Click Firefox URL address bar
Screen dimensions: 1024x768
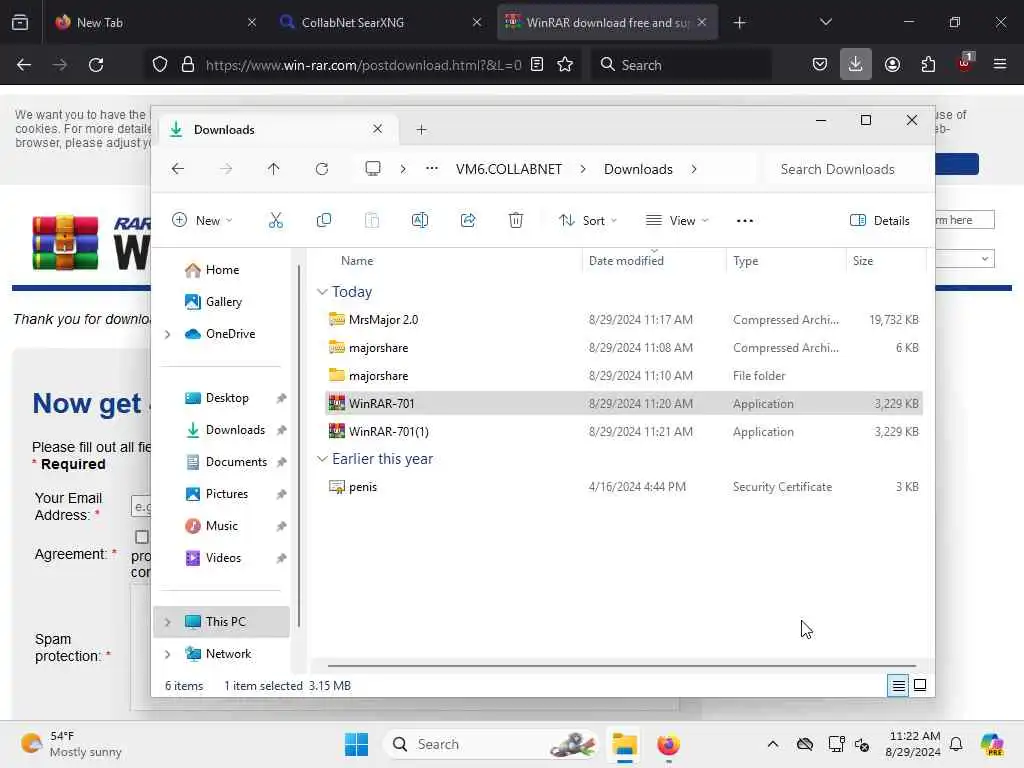(362, 65)
